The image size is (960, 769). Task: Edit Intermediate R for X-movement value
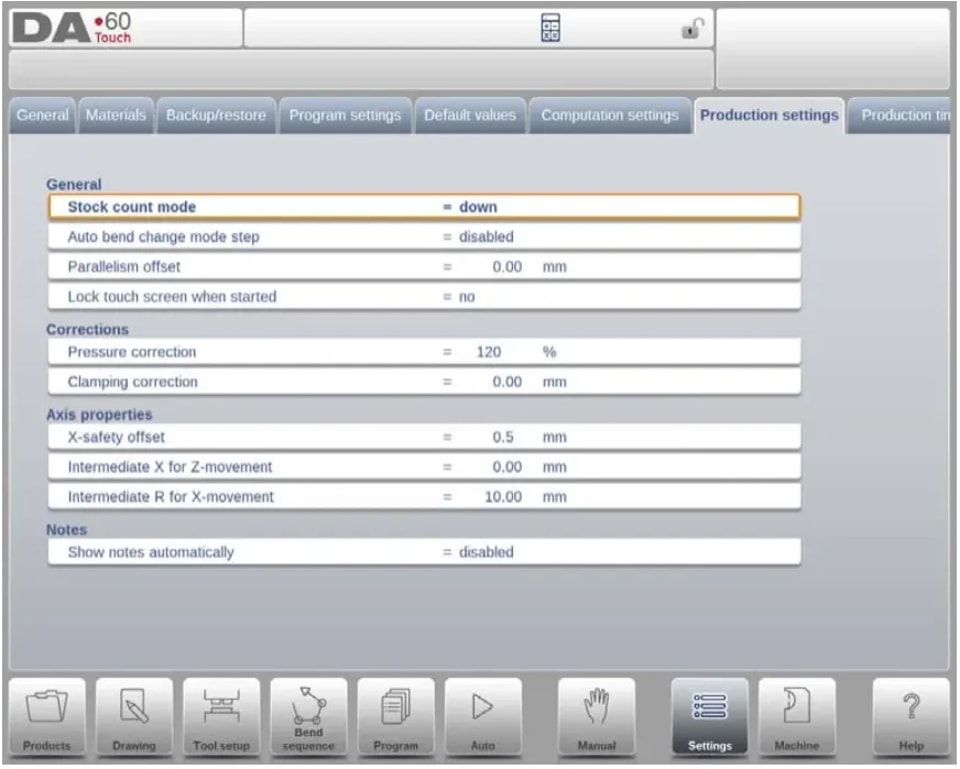(424, 497)
